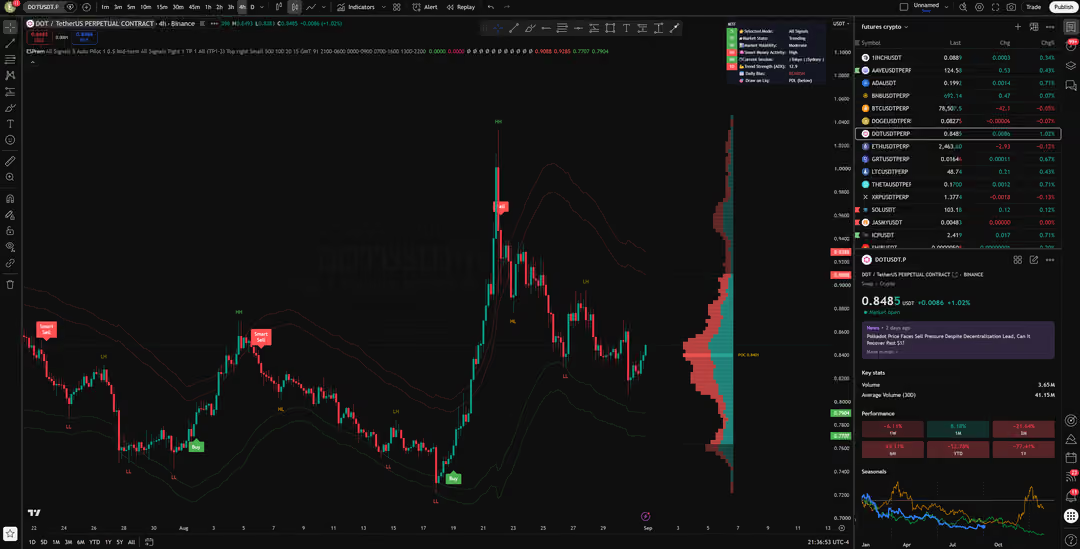Select the 1M date range tab

click(56, 542)
